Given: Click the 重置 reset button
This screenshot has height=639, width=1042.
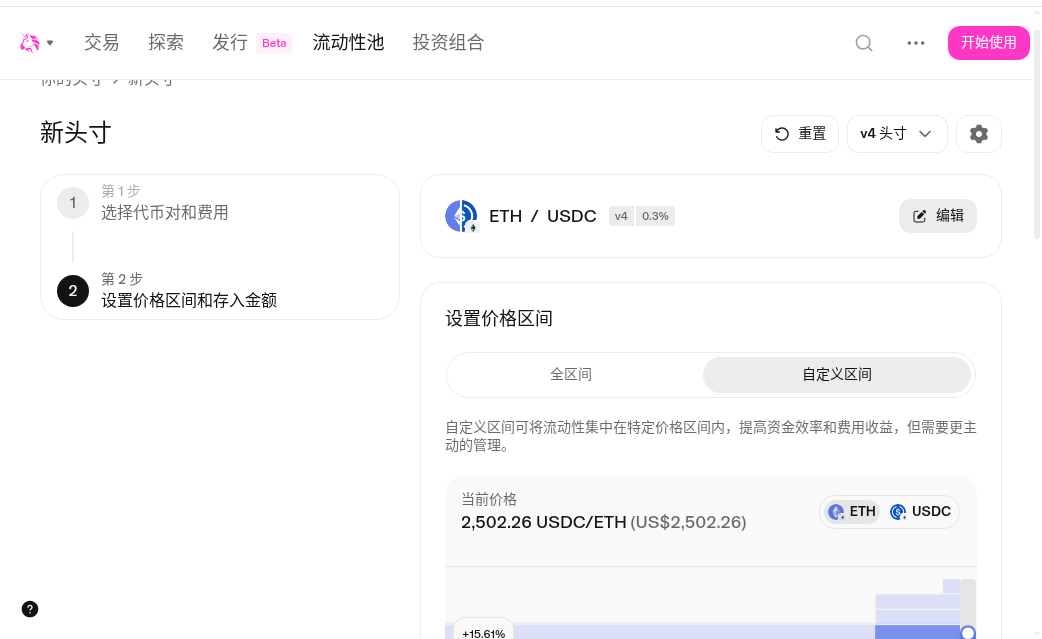Looking at the screenshot, I should (800, 134).
